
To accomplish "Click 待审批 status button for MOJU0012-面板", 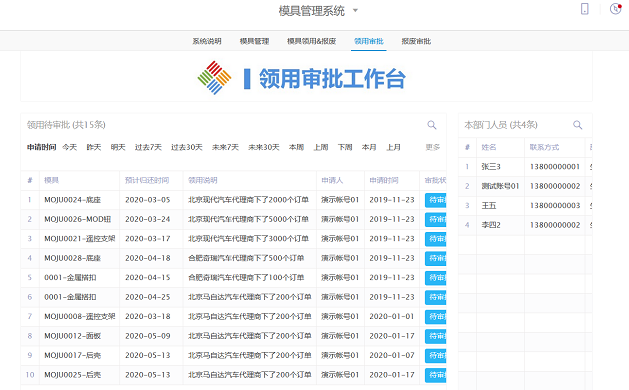I will click(x=436, y=336).
